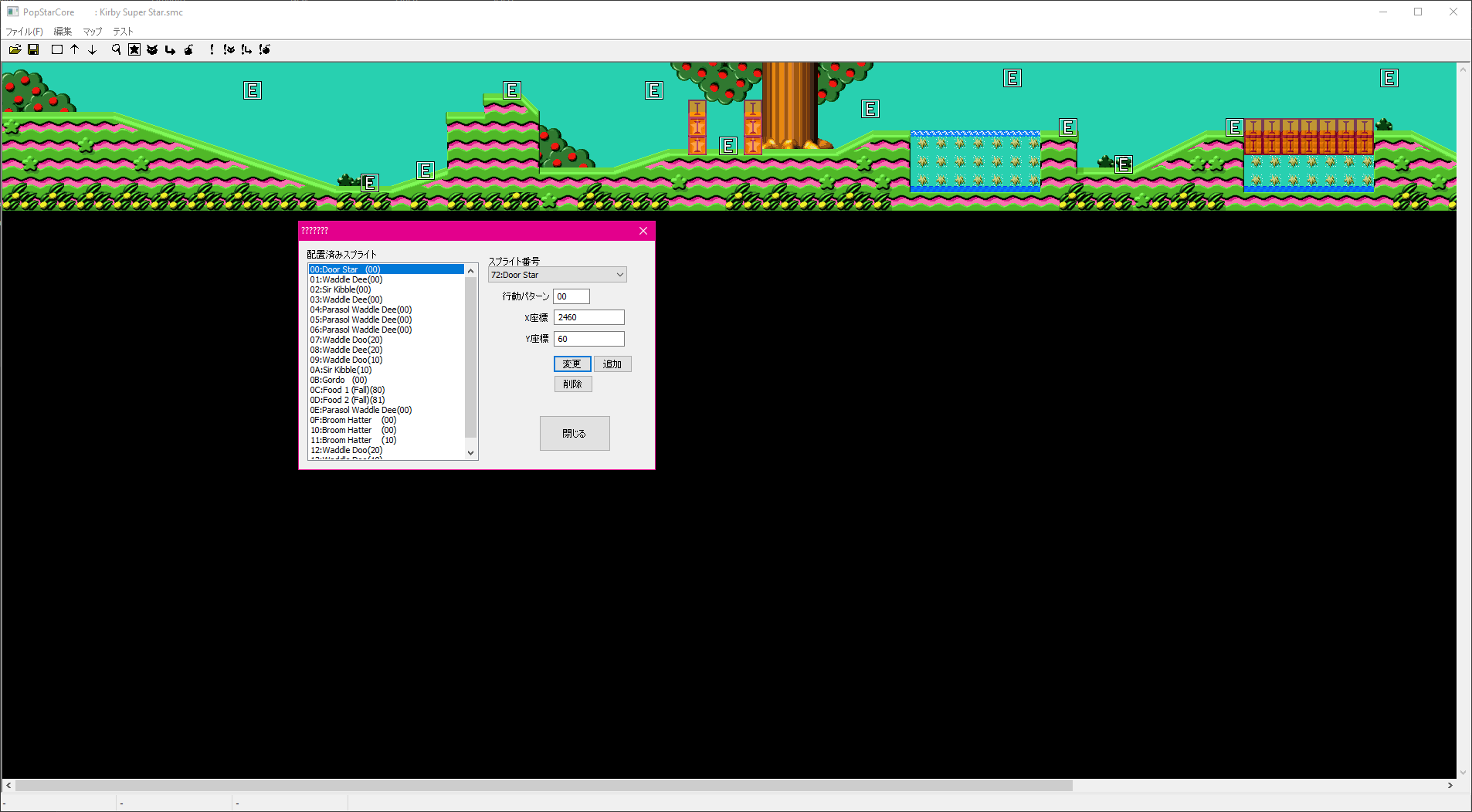Click the floppy disk save icon
The image size is (1472, 812).
(33, 49)
